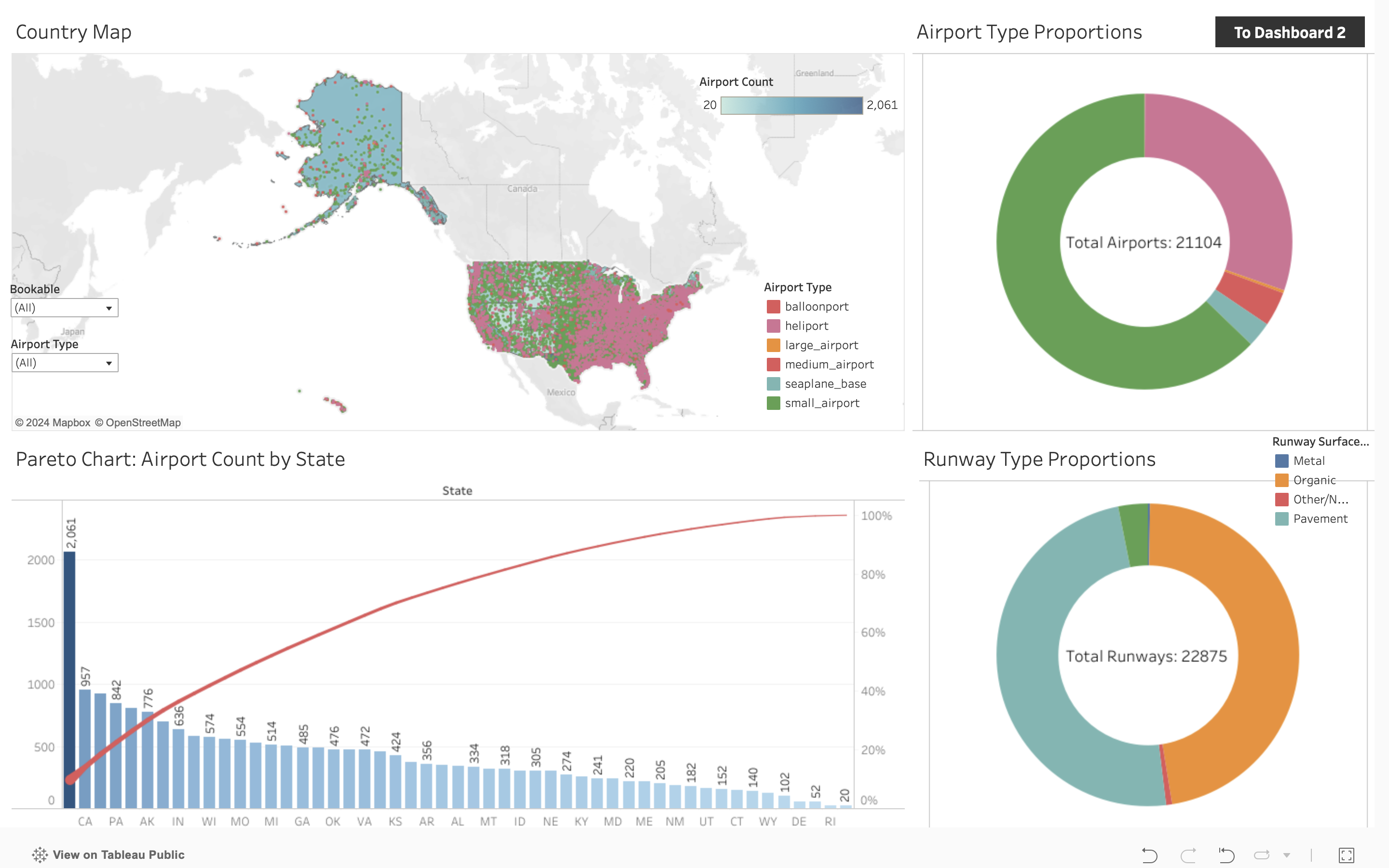Click the Reset view icon
This screenshot has height=868, width=1389.
click(1226, 855)
